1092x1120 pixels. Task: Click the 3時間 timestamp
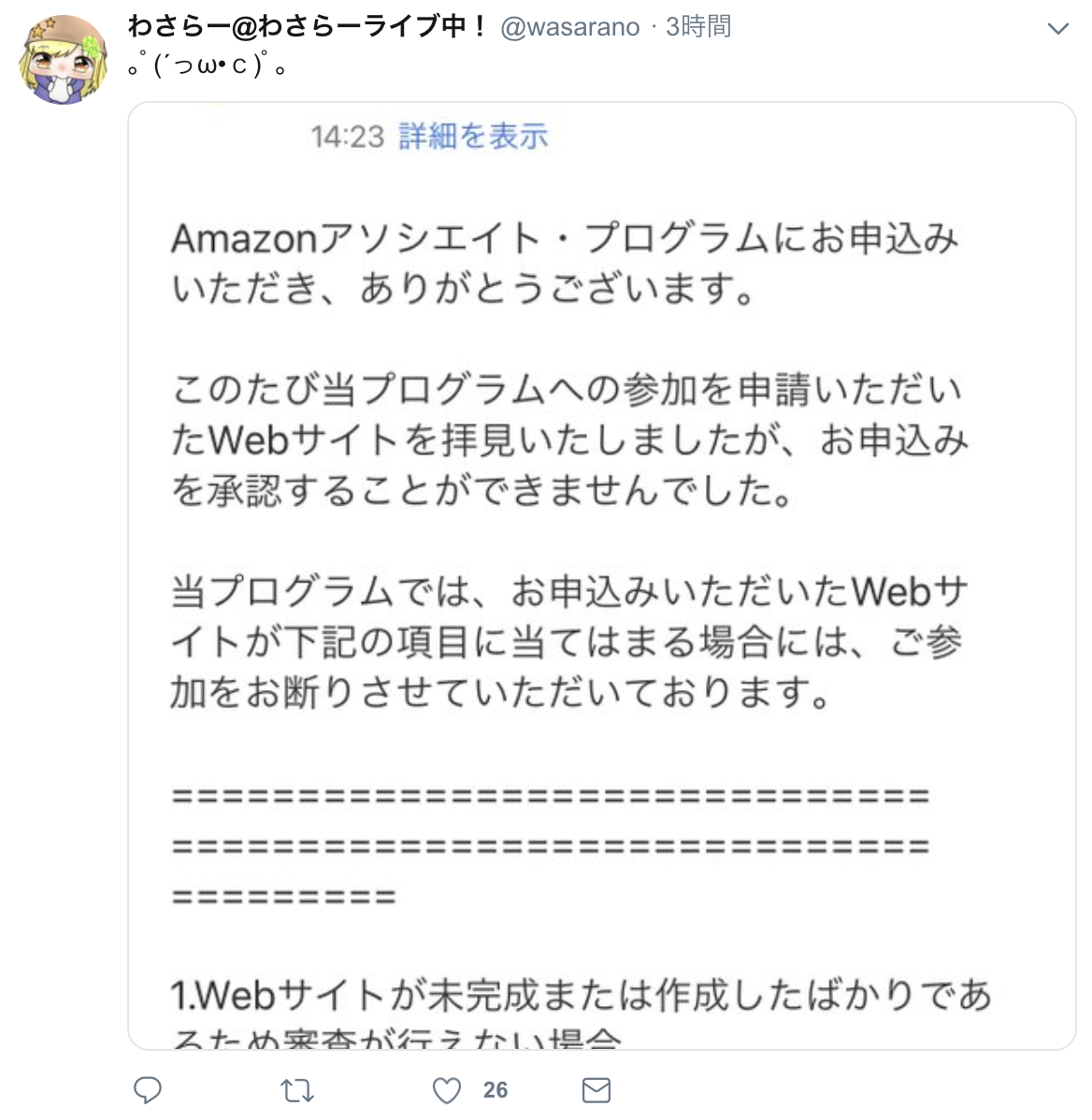point(697,27)
